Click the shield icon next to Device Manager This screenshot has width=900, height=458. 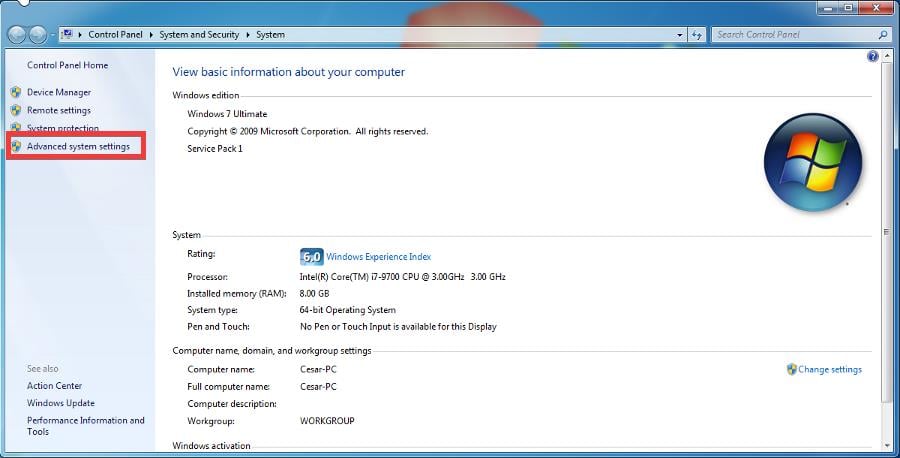pos(16,92)
